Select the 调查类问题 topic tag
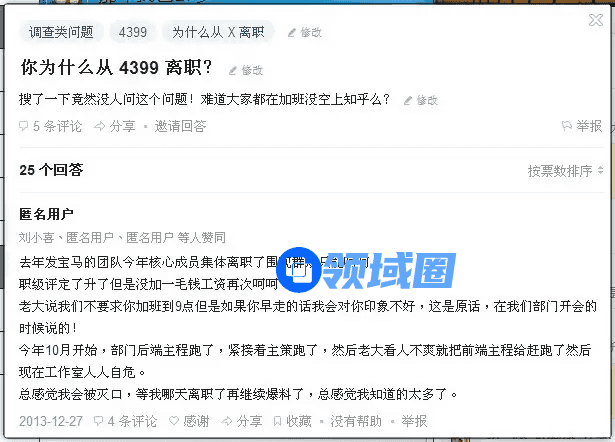Image resolution: width=615 pixels, height=442 pixels. pos(61,32)
